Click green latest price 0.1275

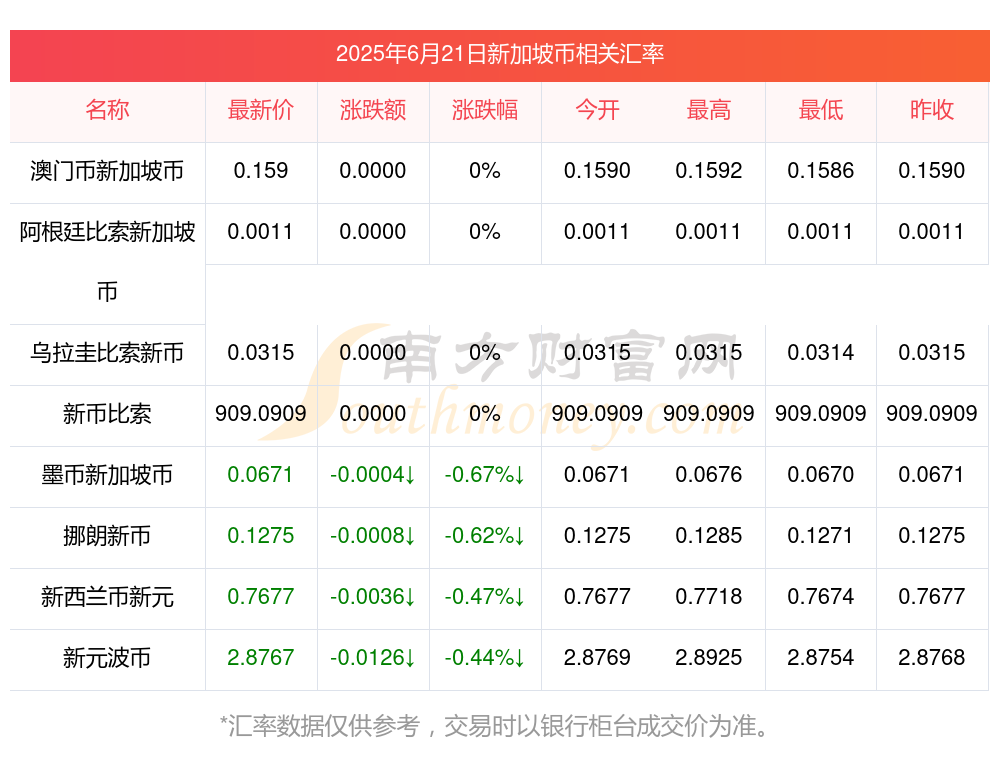click(261, 535)
